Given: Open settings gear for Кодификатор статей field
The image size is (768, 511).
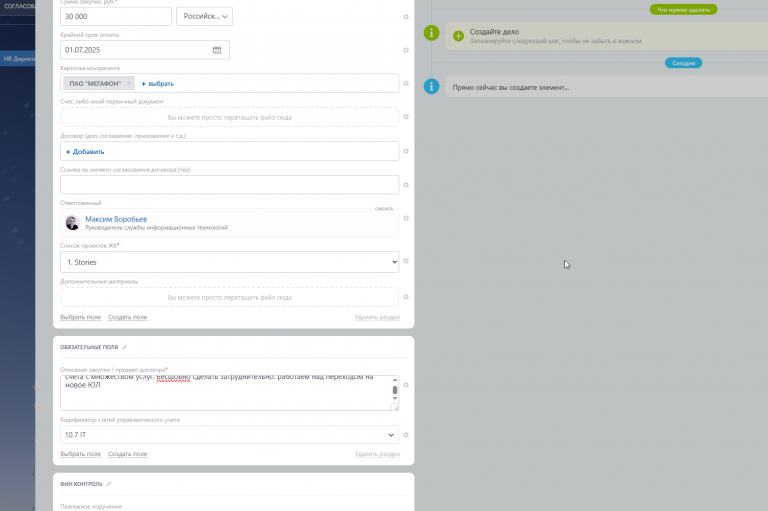Looking at the screenshot, I should click(x=406, y=435).
